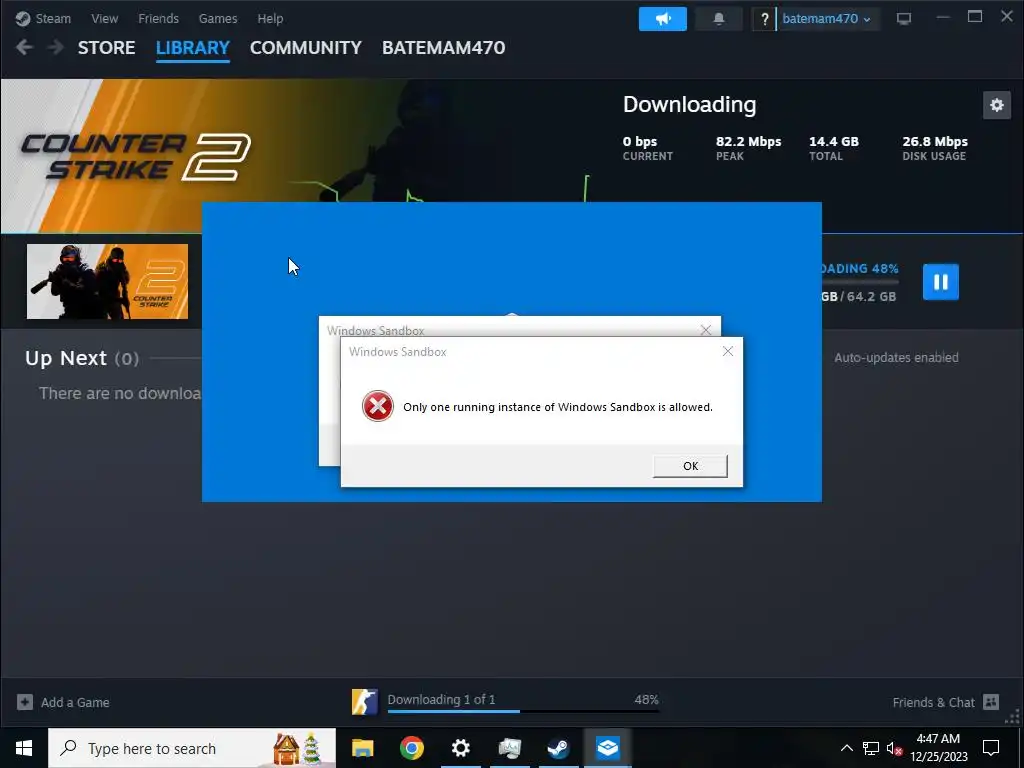Click the Add a Game plus icon
The width and height of the screenshot is (1024, 768).
click(x=25, y=702)
